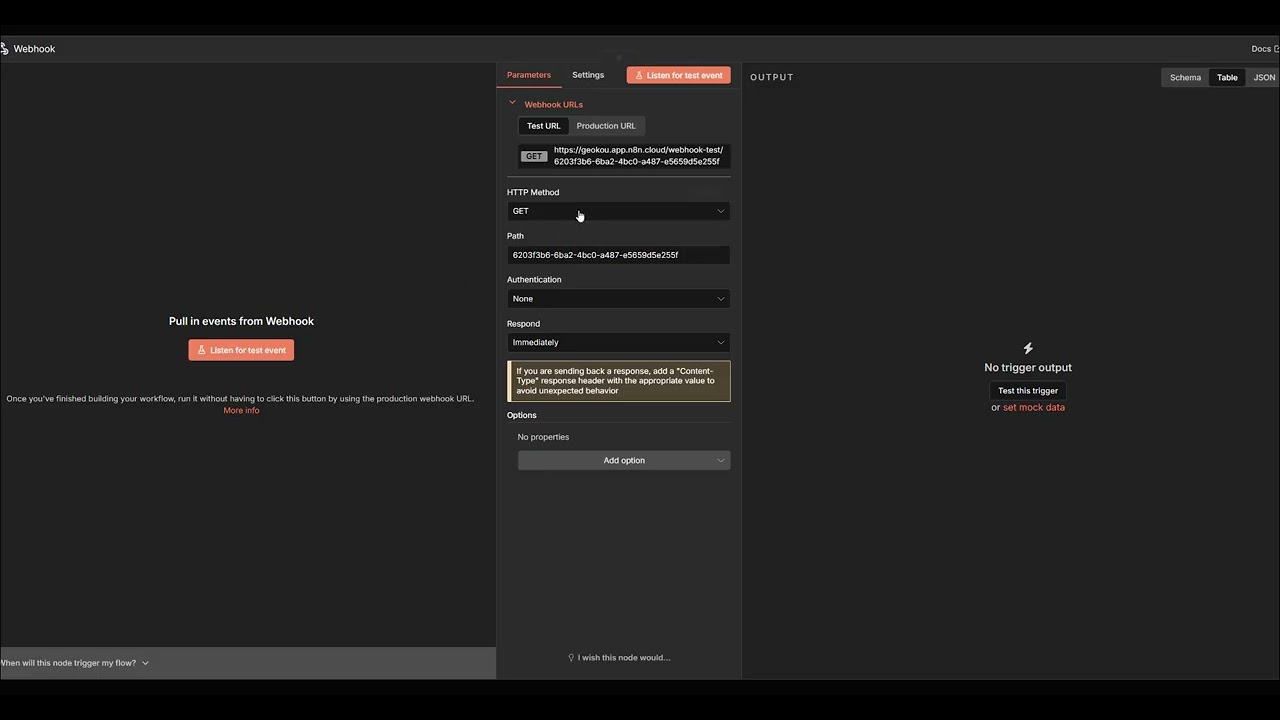Click the Path input field
The height and width of the screenshot is (720, 1280).
(x=618, y=255)
